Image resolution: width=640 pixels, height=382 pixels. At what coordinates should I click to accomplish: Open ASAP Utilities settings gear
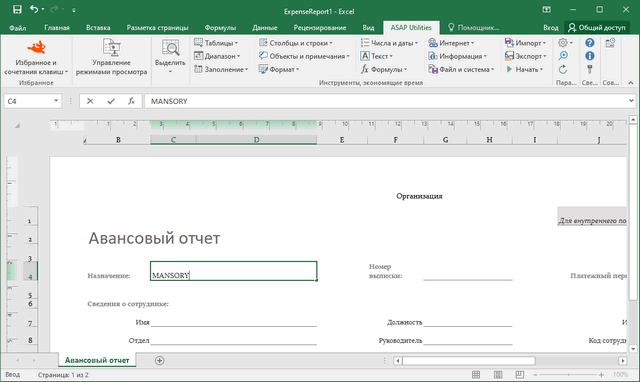click(x=565, y=42)
